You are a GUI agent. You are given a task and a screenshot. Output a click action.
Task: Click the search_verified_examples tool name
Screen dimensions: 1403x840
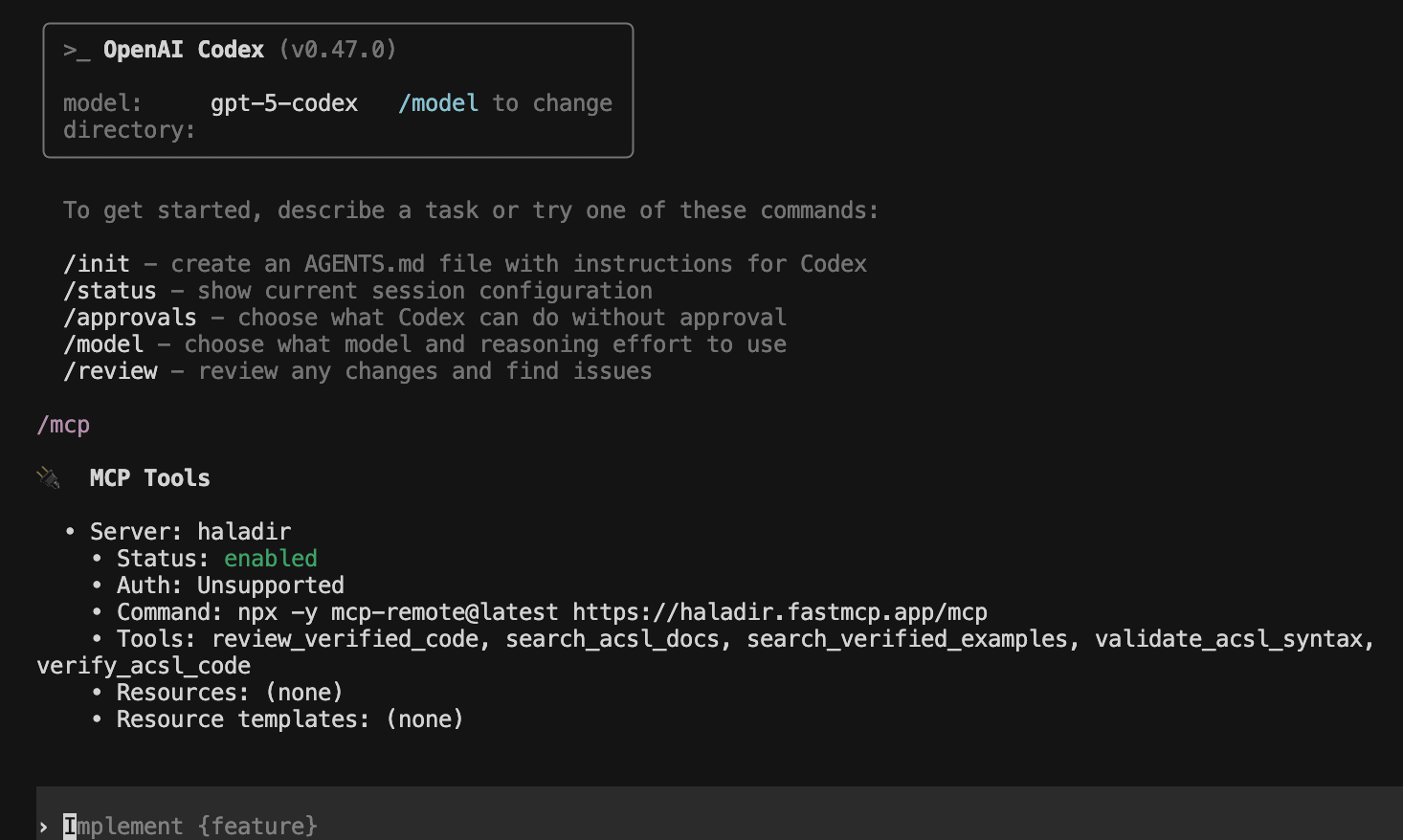(907, 639)
